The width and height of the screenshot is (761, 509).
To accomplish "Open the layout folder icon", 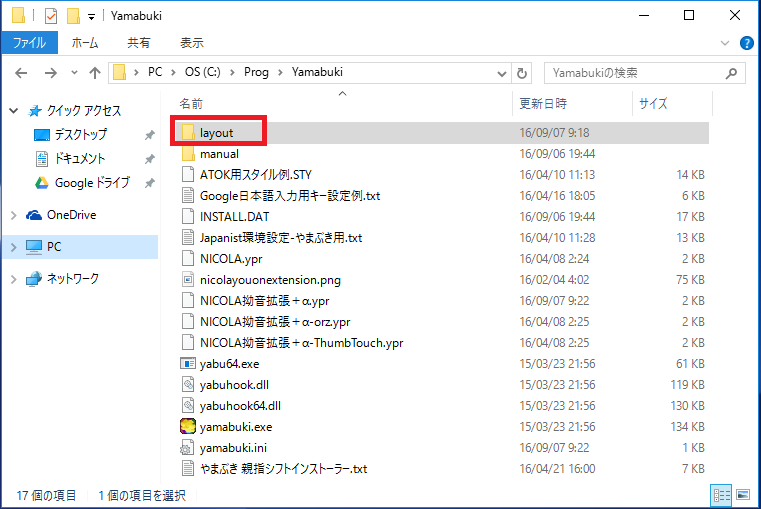I will pos(188,132).
